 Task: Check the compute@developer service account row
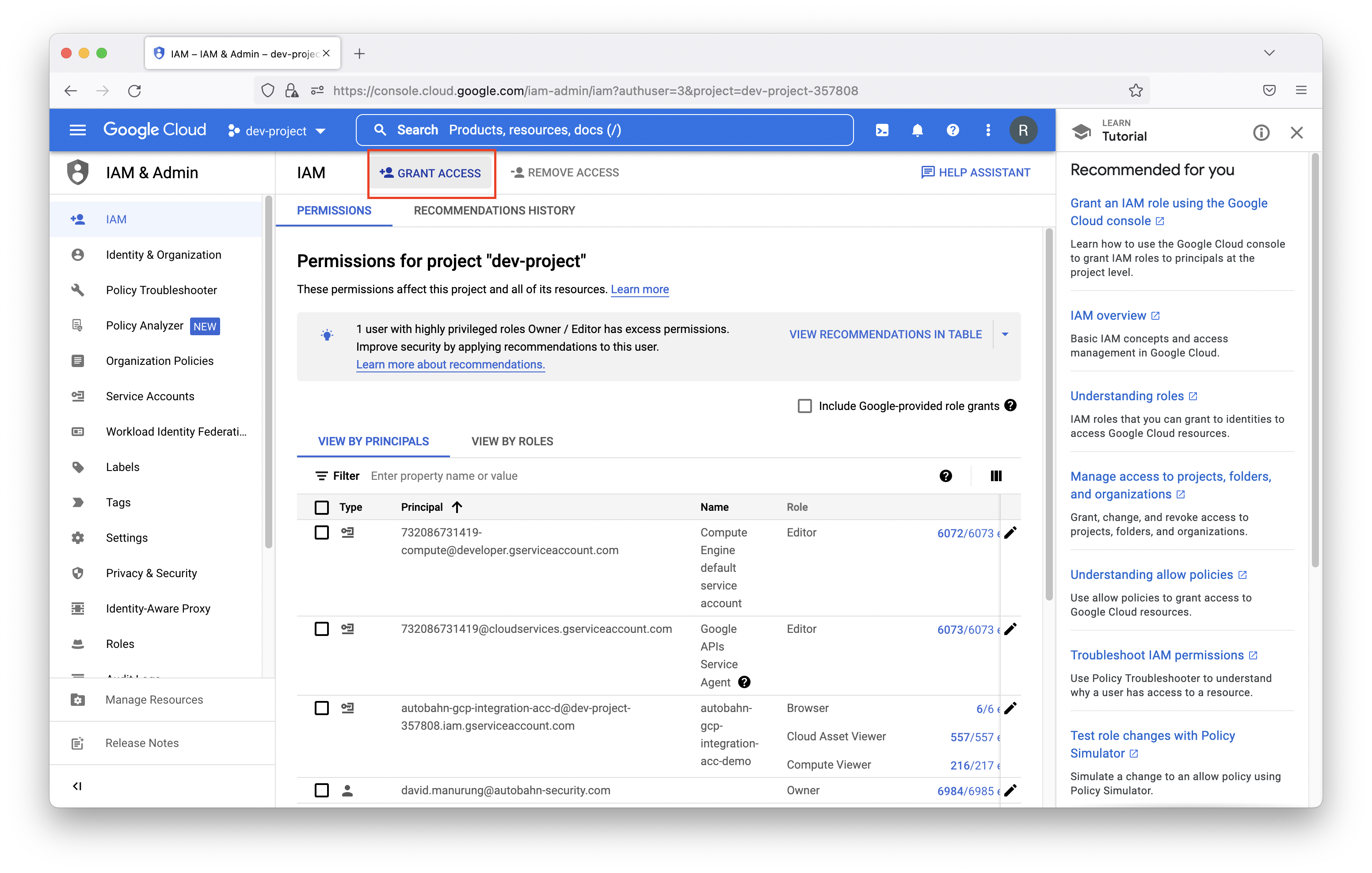click(322, 532)
